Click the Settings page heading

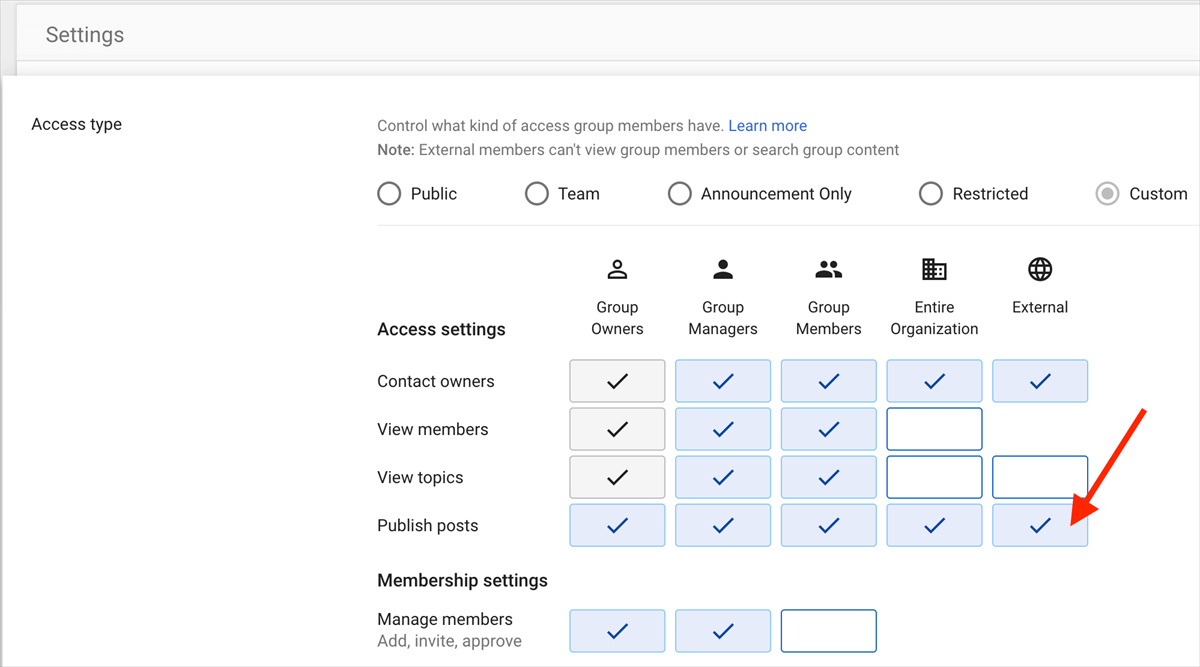(85, 35)
